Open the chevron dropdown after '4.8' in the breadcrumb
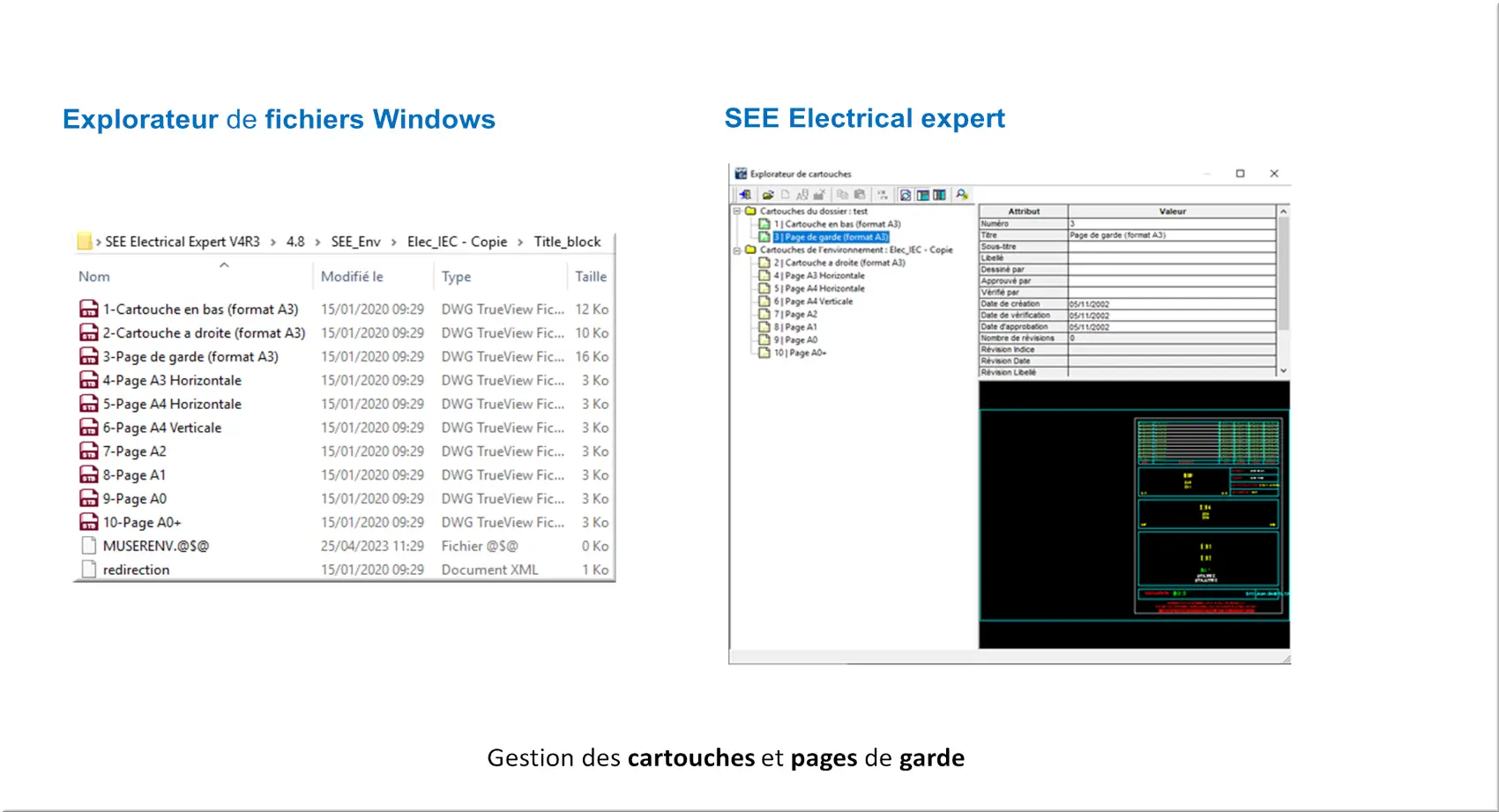The image size is (1499, 812). click(x=317, y=242)
